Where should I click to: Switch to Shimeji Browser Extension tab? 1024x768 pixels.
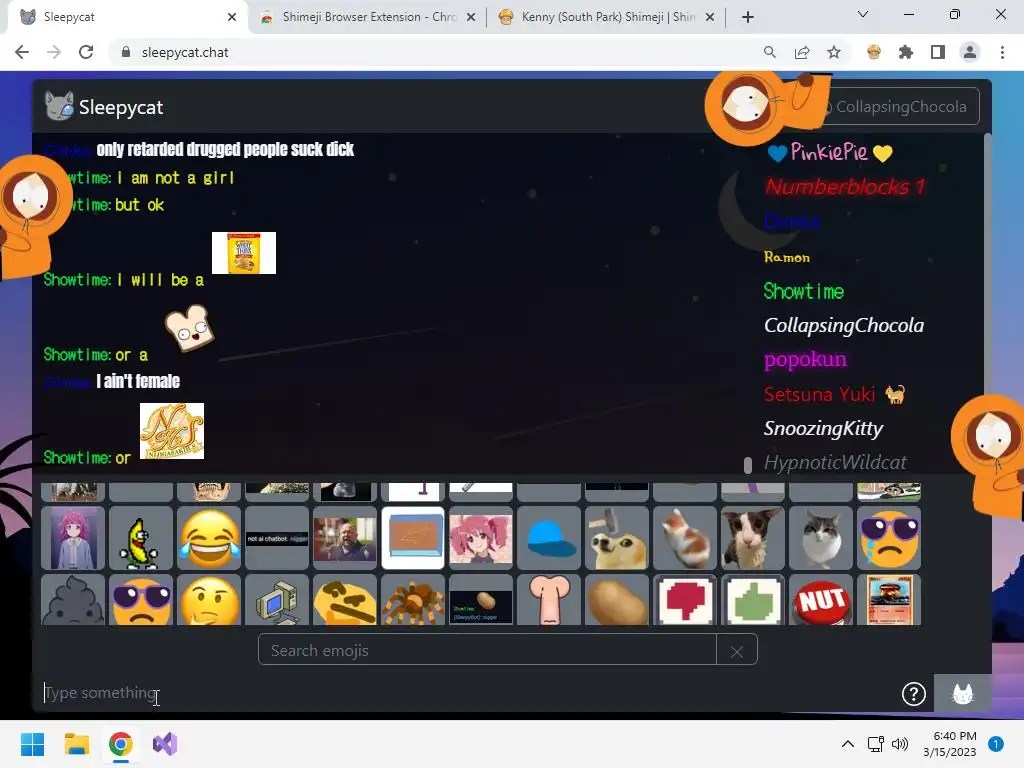click(366, 17)
